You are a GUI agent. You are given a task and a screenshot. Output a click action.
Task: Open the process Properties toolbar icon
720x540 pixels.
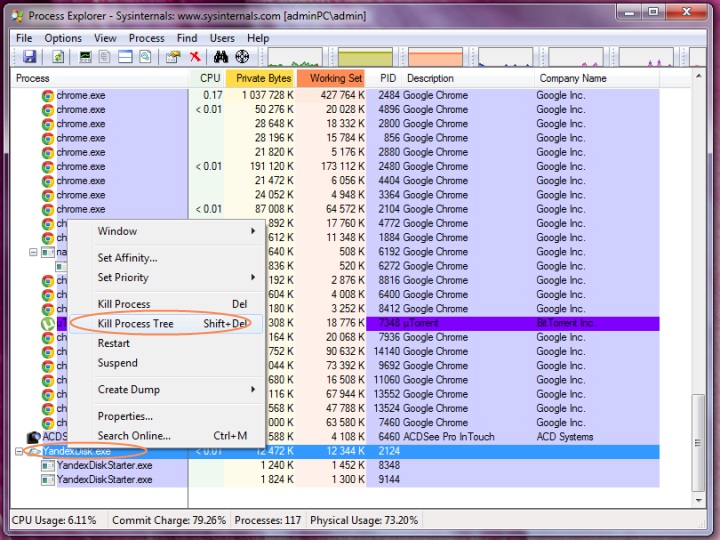pyautogui.click(x=173, y=56)
